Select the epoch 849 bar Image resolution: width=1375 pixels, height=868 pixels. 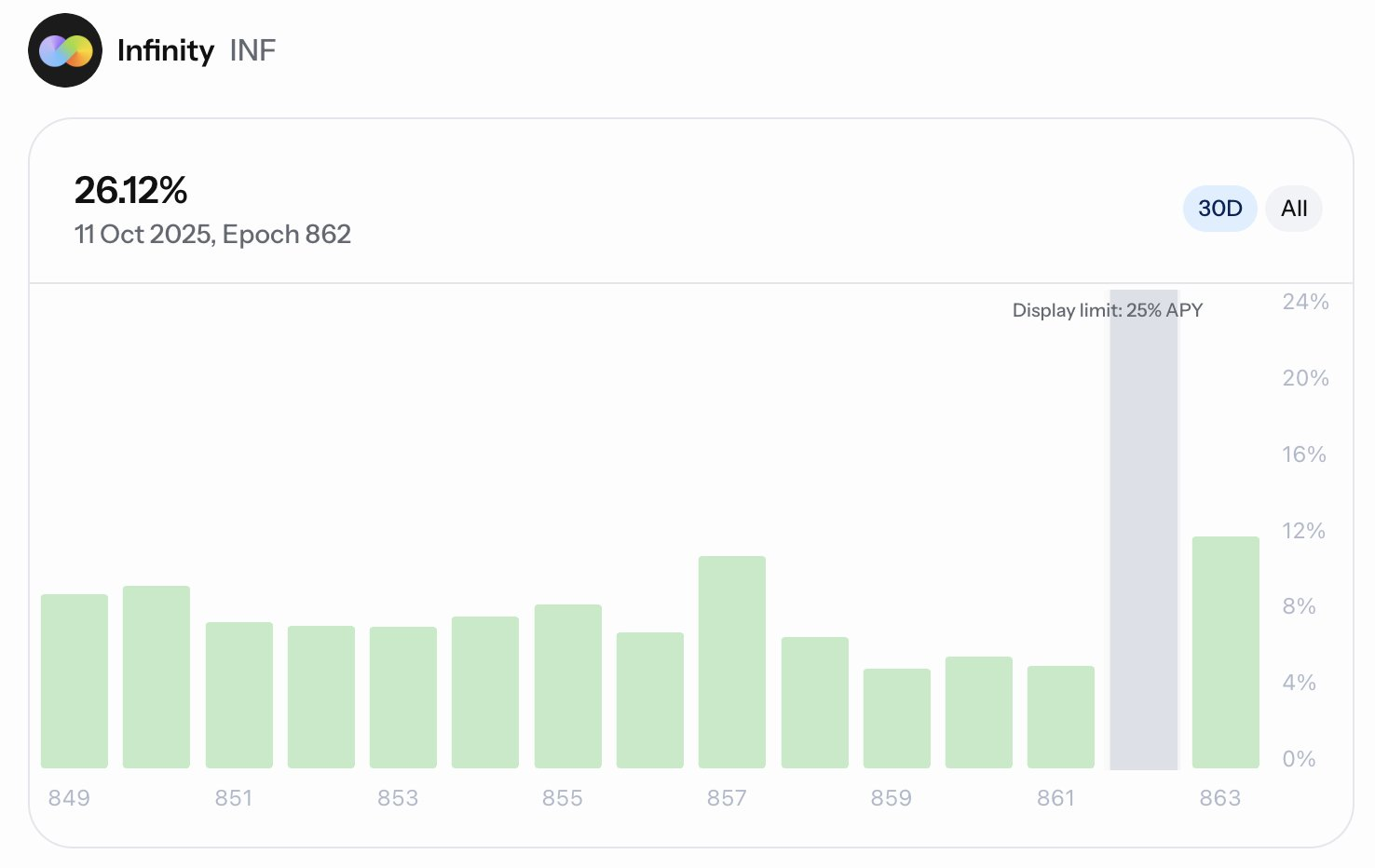(x=75, y=681)
